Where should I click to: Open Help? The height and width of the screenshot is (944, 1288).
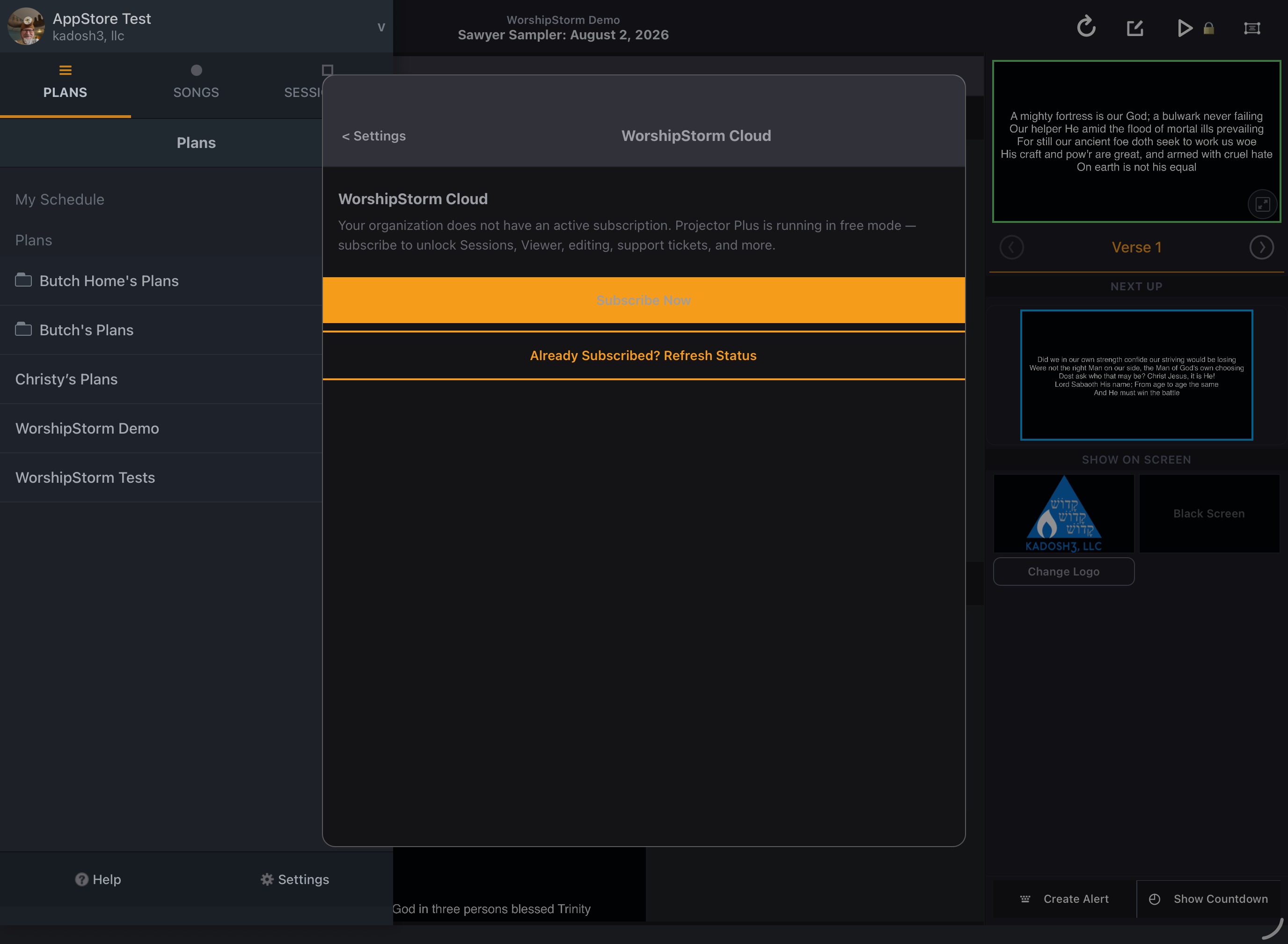pos(98,879)
